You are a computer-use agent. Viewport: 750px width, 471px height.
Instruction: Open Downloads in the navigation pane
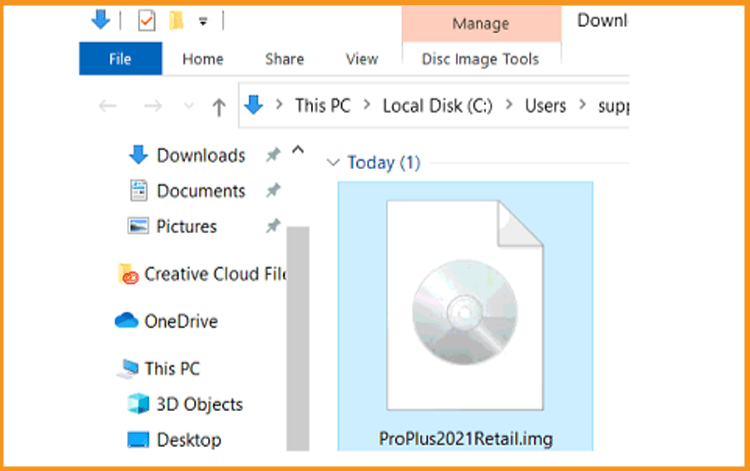click(x=201, y=155)
